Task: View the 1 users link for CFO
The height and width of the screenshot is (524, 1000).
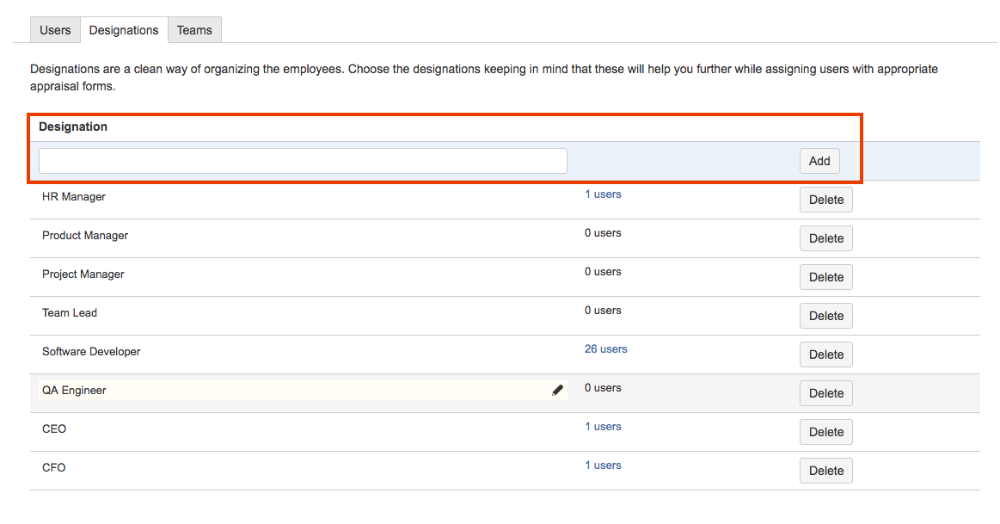Action: [603, 465]
